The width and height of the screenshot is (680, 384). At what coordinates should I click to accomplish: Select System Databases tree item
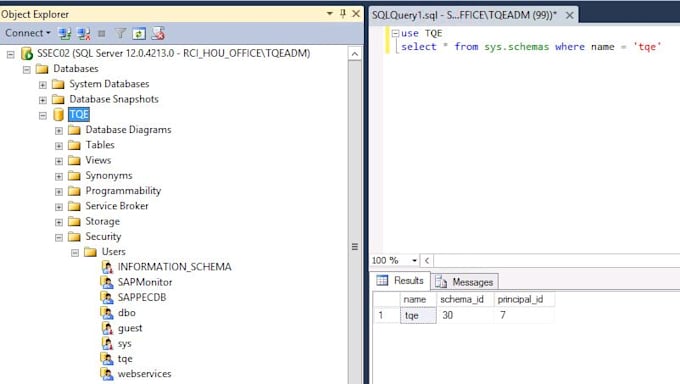point(109,84)
